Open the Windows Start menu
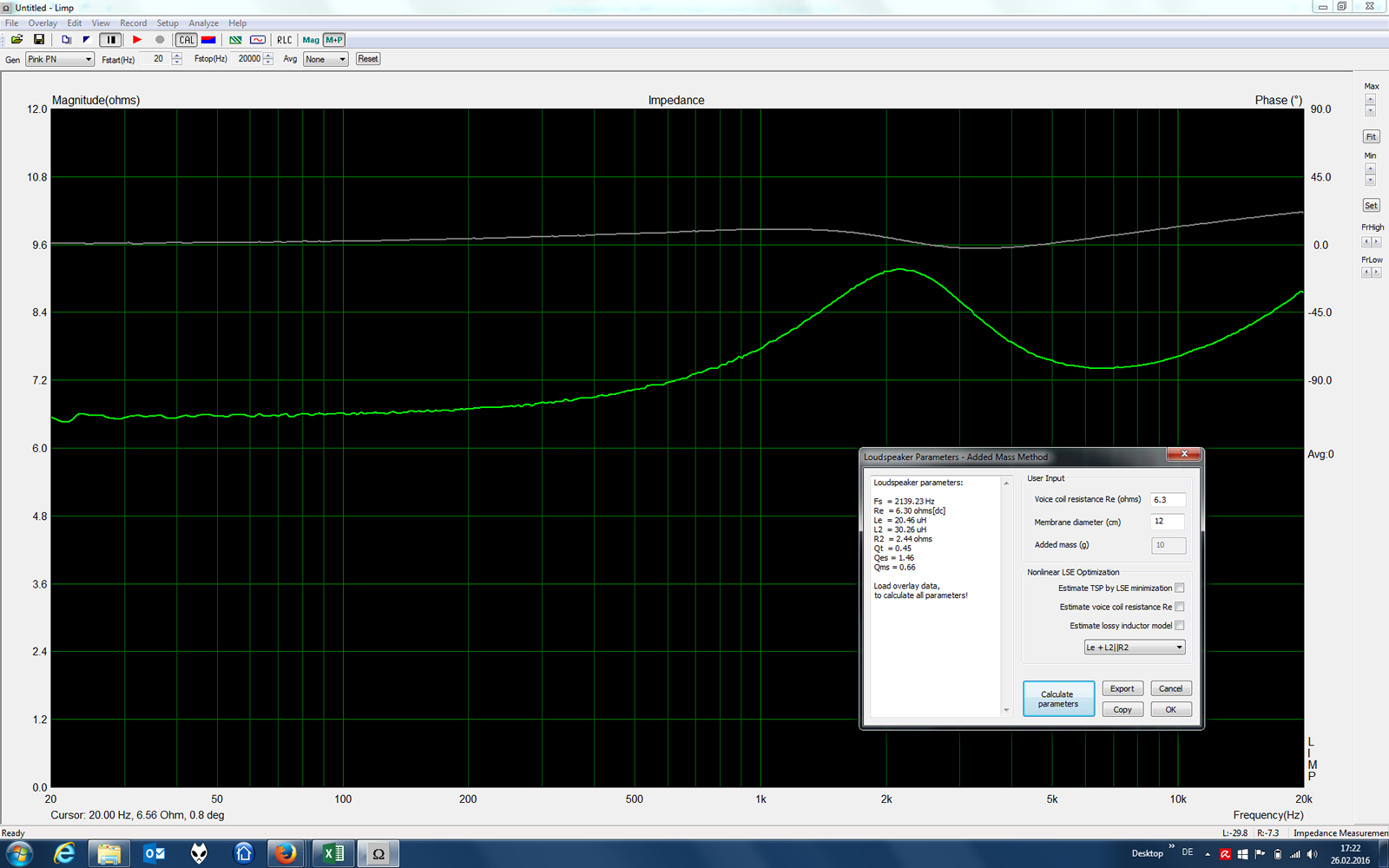 pyautogui.click(x=18, y=854)
